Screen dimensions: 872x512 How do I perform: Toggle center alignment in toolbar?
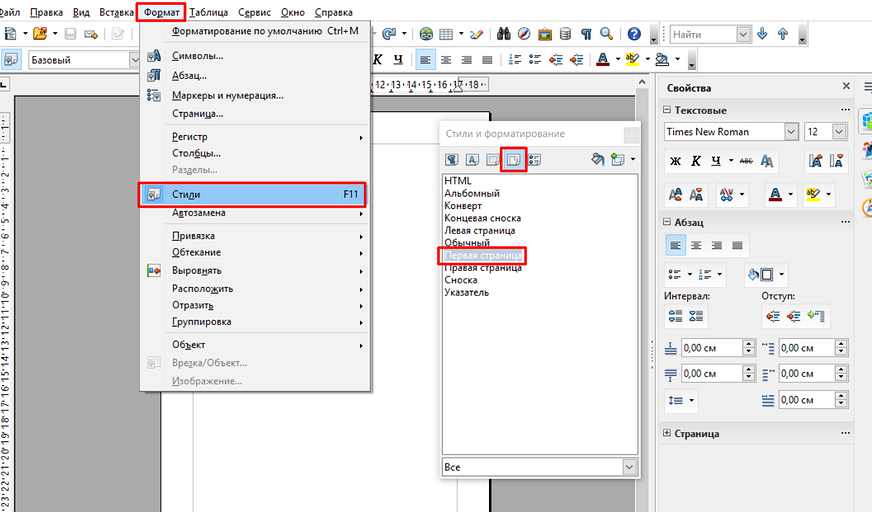[x=445, y=60]
